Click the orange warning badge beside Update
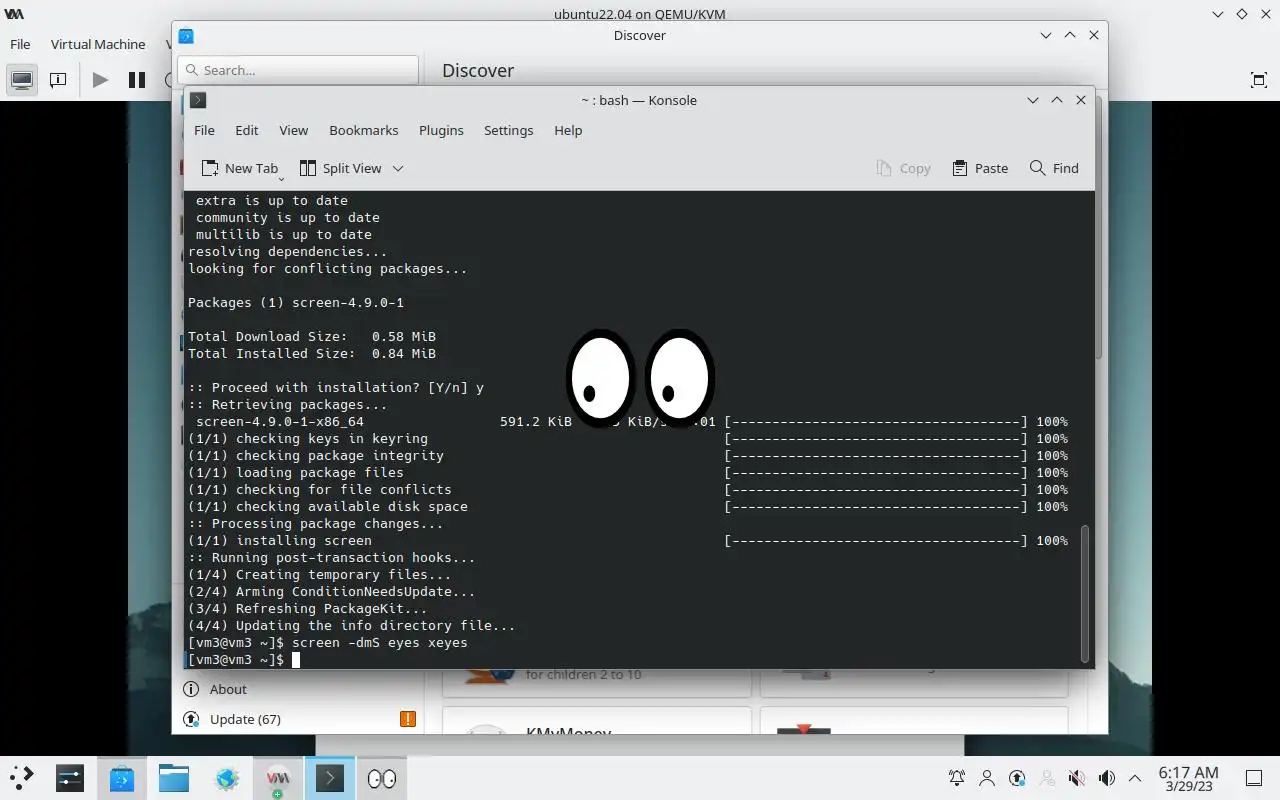Image resolution: width=1280 pixels, height=800 pixels. pyautogui.click(x=408, y=719)
